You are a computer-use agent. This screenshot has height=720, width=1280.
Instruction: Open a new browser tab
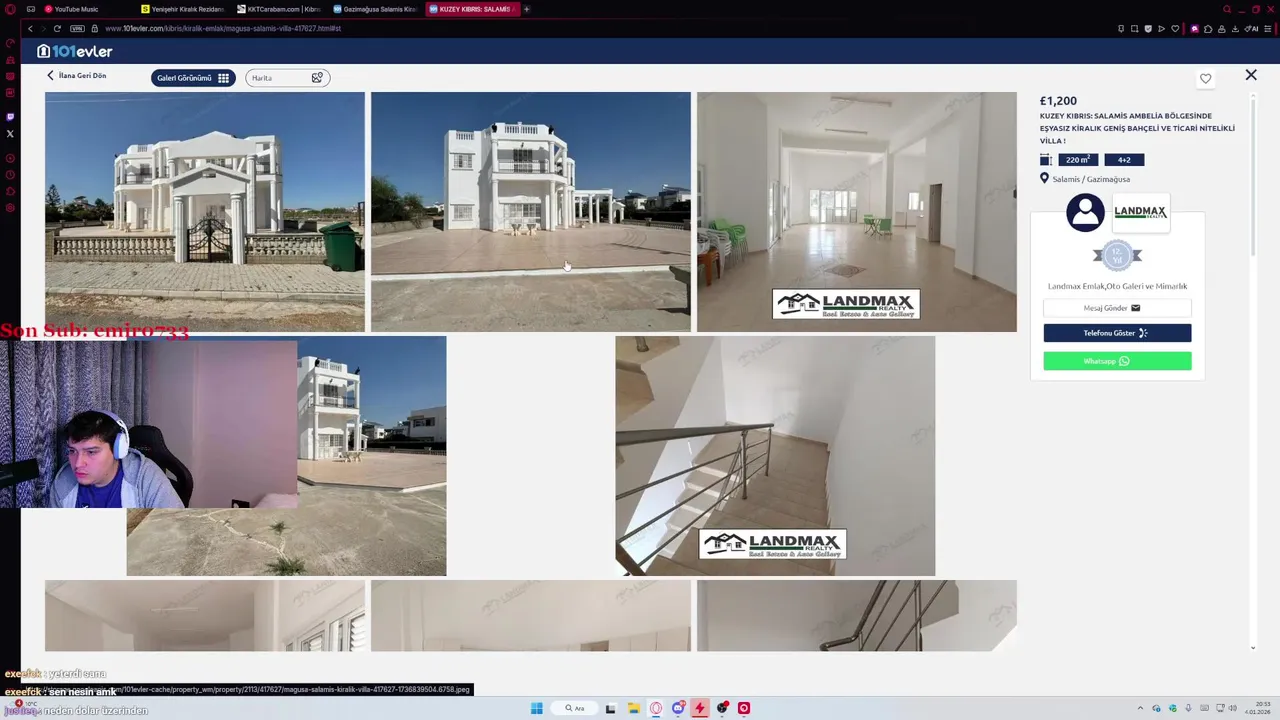coord(527,9)
